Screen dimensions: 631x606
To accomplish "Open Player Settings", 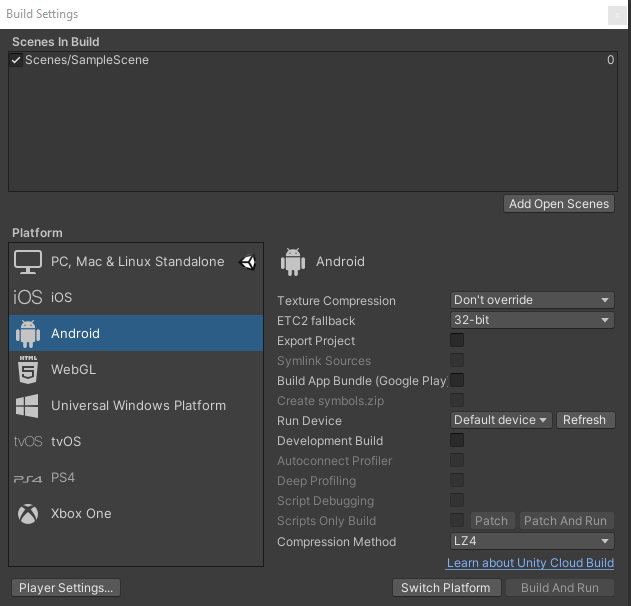I will click(66, 587).
